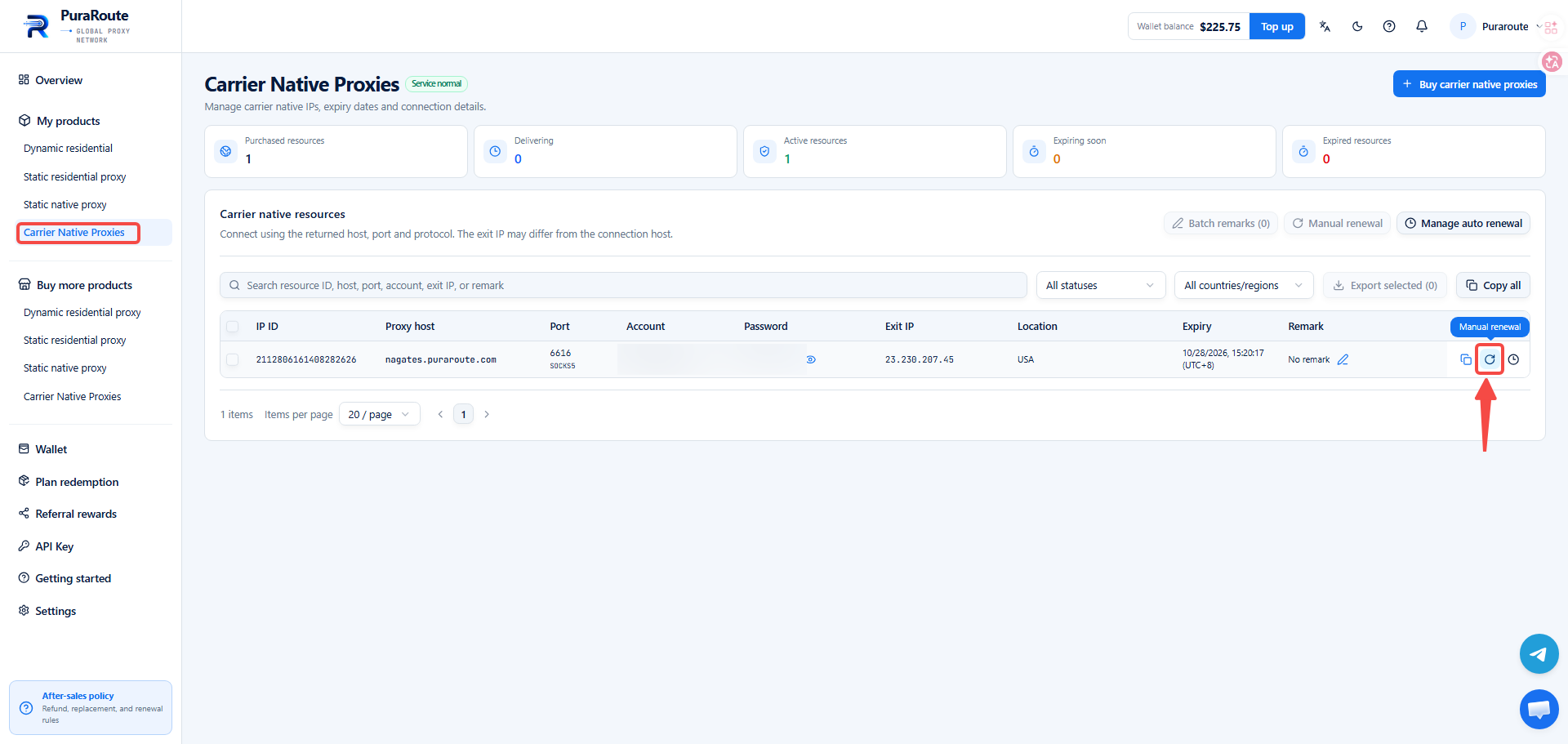Open the Puraroute account menu
This screenshot has height=744, width=1568.
point(1496,26)
